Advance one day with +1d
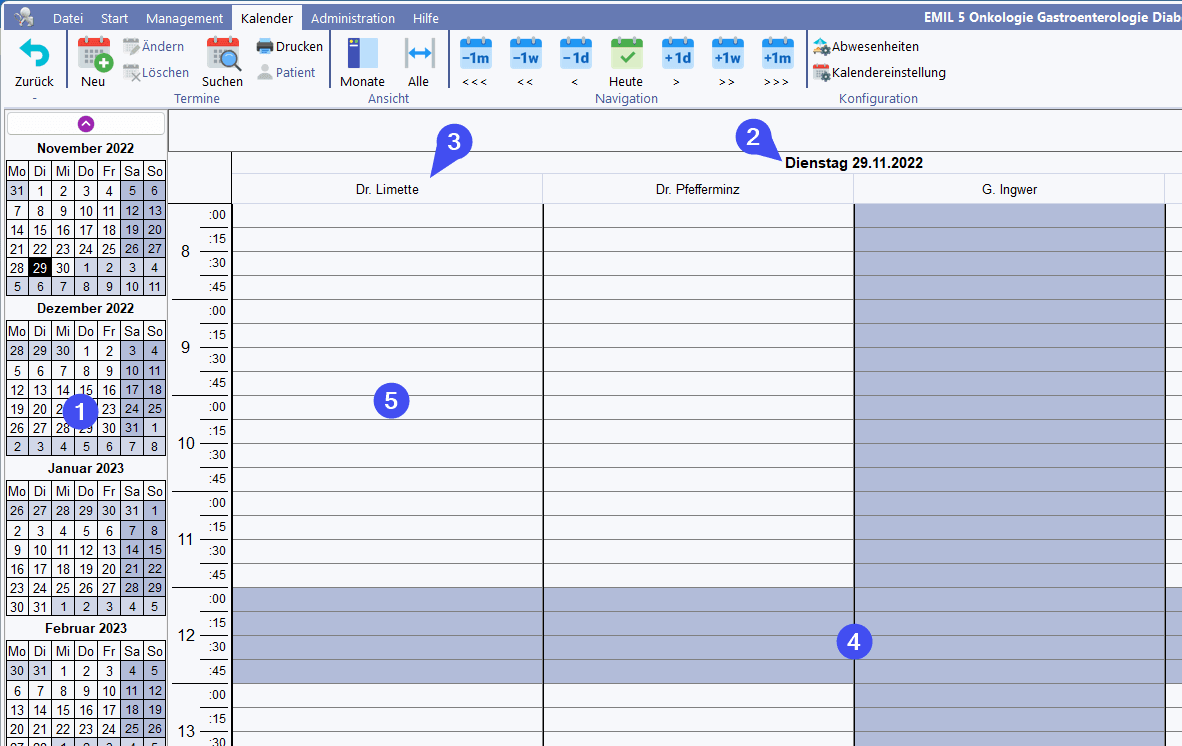Image resolution: width=1182 pixels, height=746 pixels. [677, 54]
